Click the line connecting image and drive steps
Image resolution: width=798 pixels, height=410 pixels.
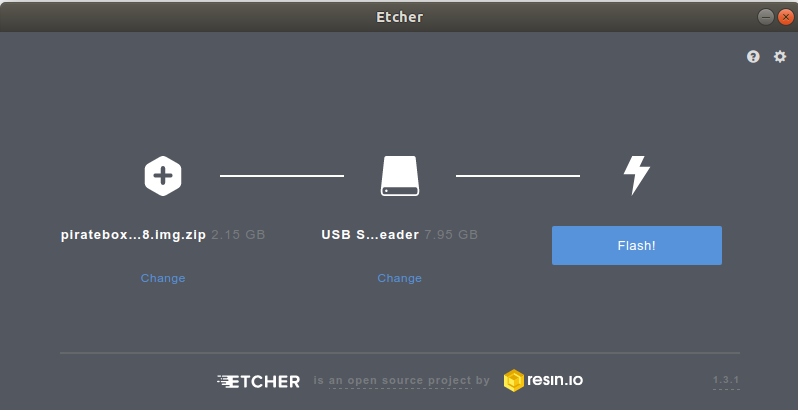point(282,176)
